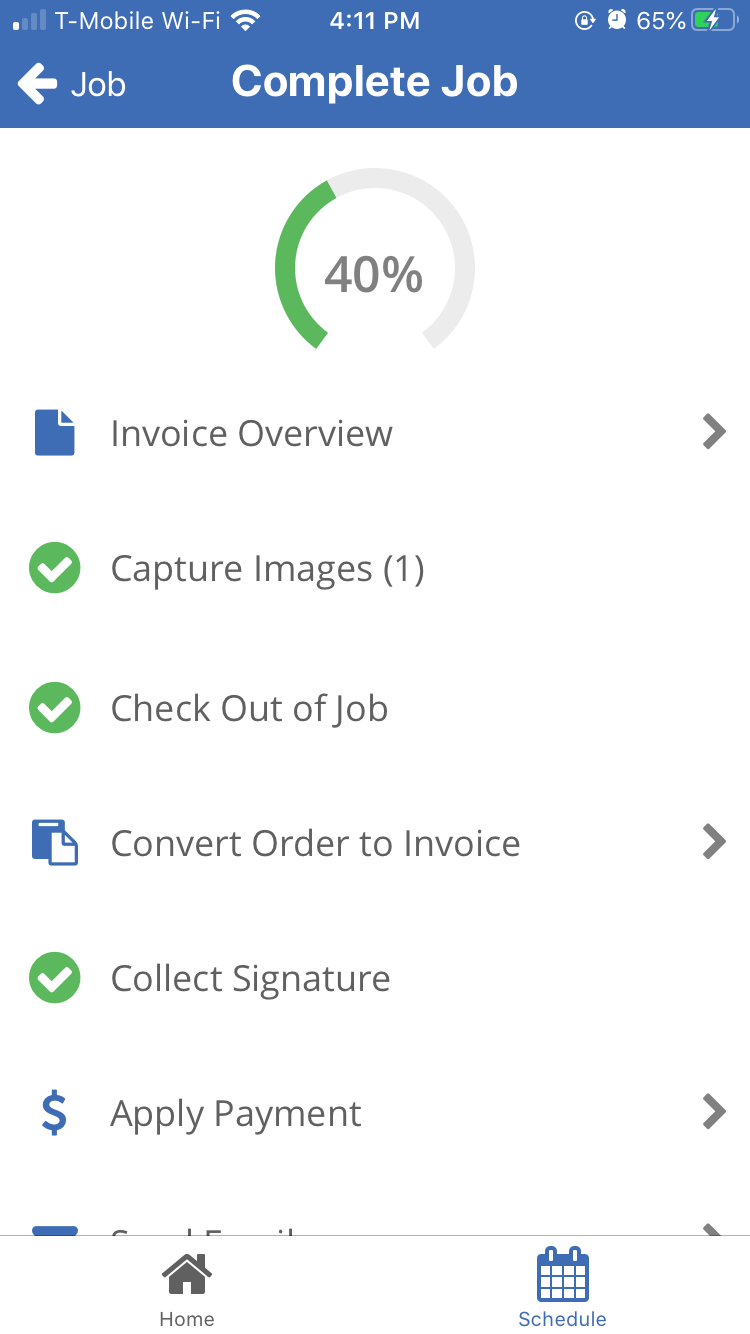The height and width of the screenshot is (1334, 750).
Task: Tap the Home house icon
Action: [187, 1275]
